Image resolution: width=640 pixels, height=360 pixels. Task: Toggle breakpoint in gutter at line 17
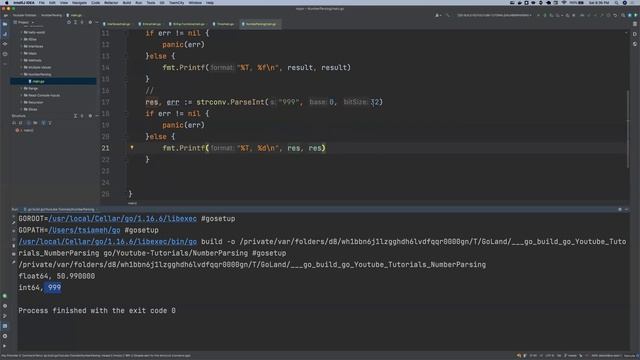[x=118, y=102]
